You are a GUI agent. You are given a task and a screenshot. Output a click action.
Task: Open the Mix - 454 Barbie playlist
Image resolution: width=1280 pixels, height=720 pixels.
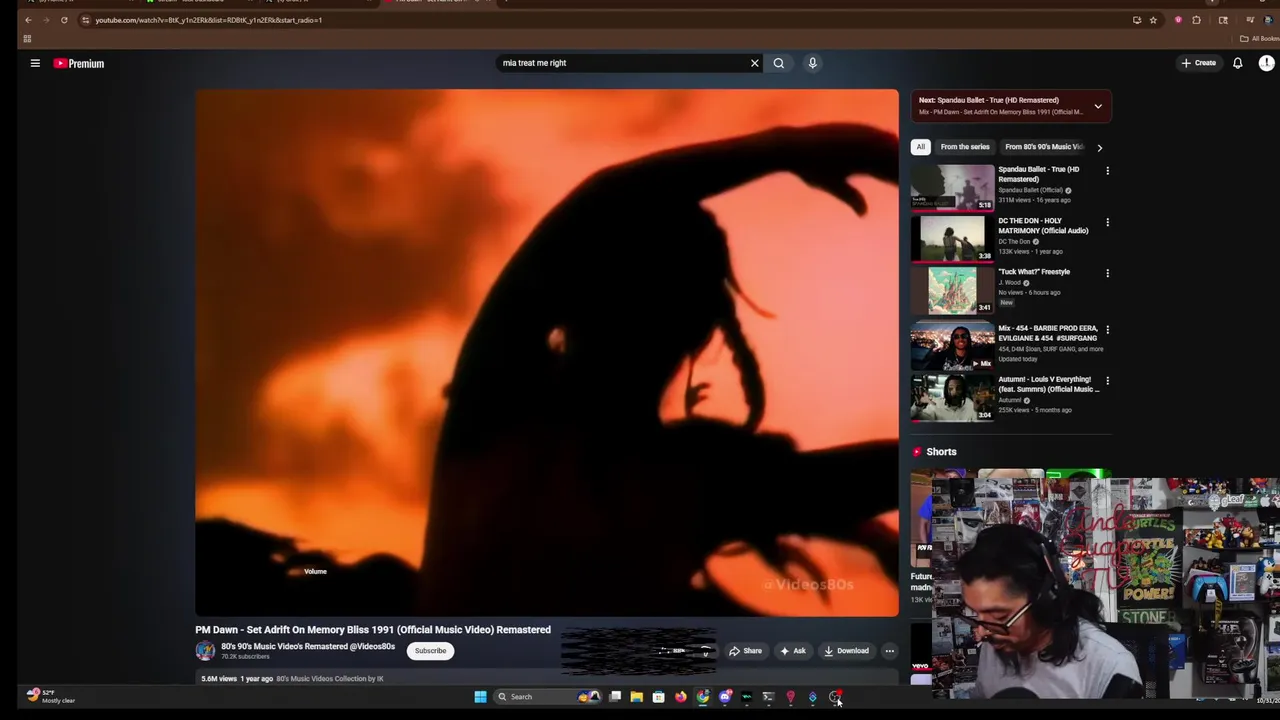coord(952,347)
